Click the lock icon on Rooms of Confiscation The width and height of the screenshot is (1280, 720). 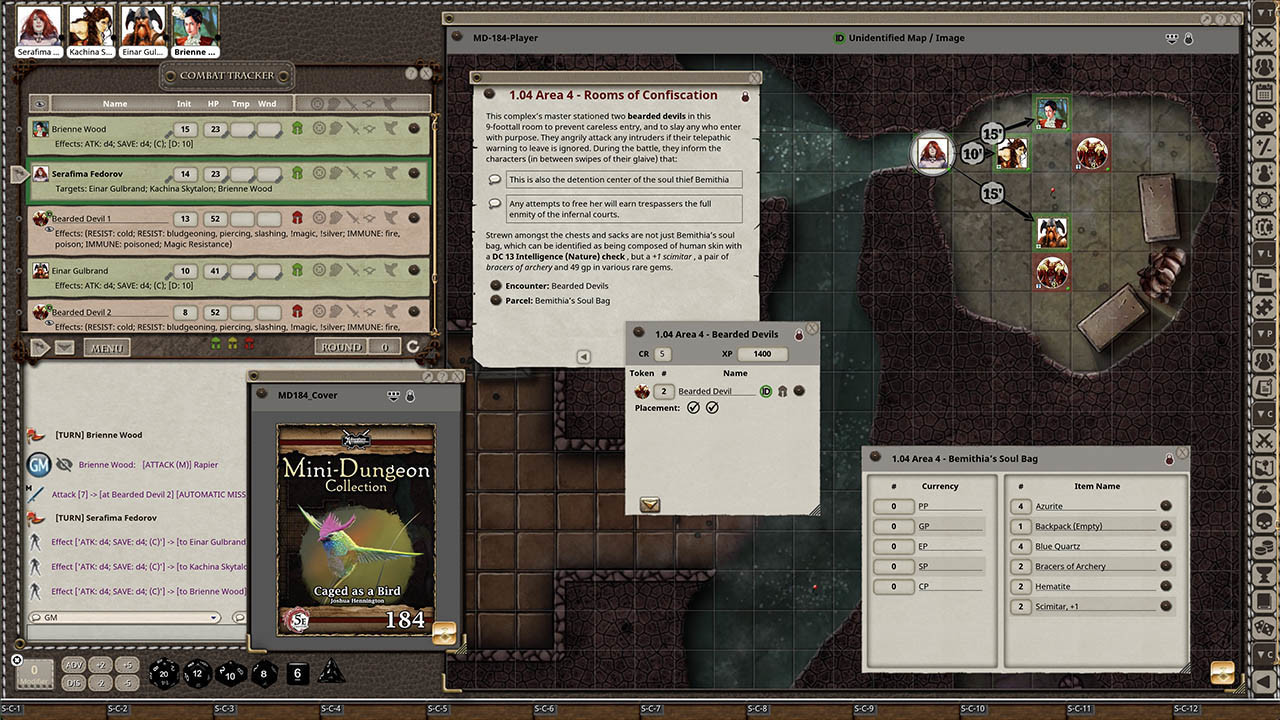tap(745, 96)
